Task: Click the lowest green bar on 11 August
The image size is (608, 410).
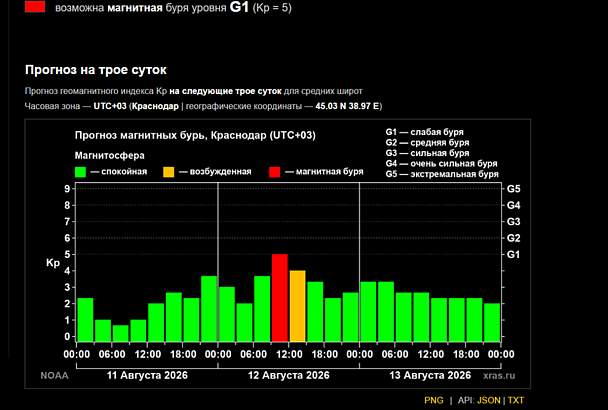Action: click(121, 333)
